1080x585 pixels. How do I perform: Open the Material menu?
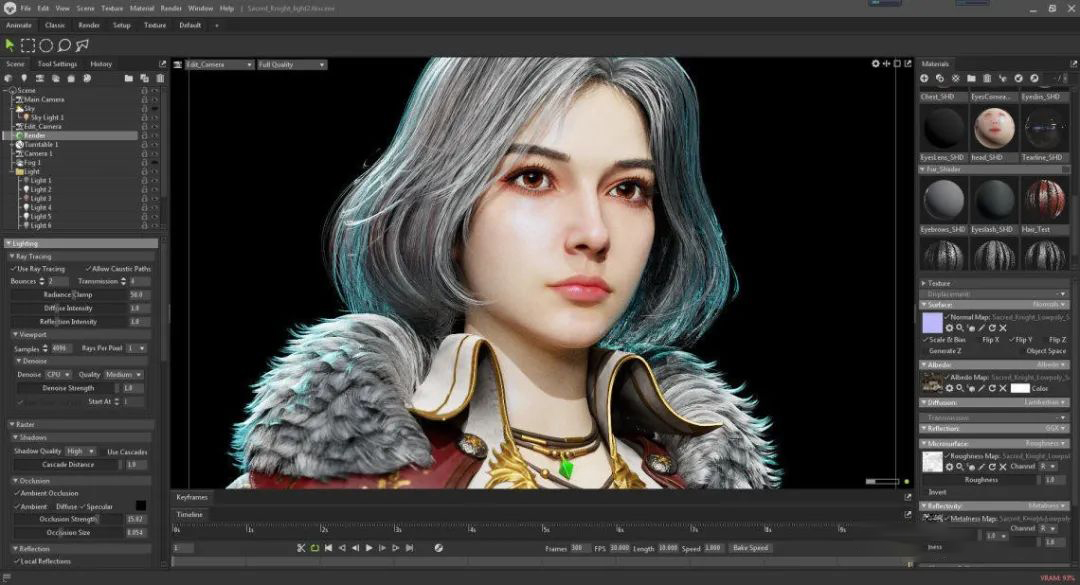tap(141, 8)
